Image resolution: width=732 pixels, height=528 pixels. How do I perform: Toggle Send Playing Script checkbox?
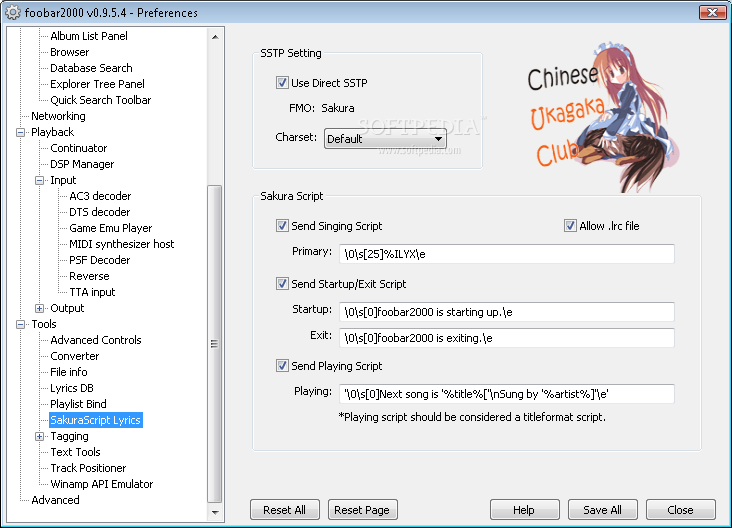tap(282, 366)
